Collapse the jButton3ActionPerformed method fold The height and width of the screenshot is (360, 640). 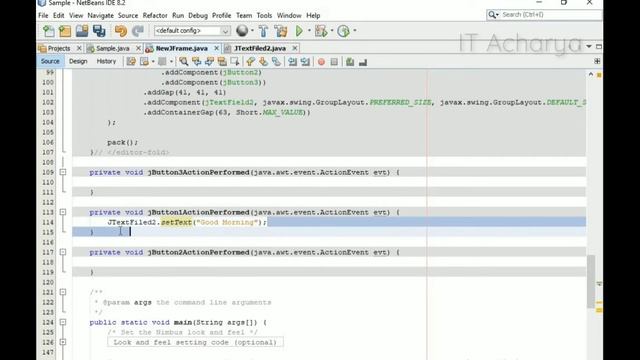63,172
